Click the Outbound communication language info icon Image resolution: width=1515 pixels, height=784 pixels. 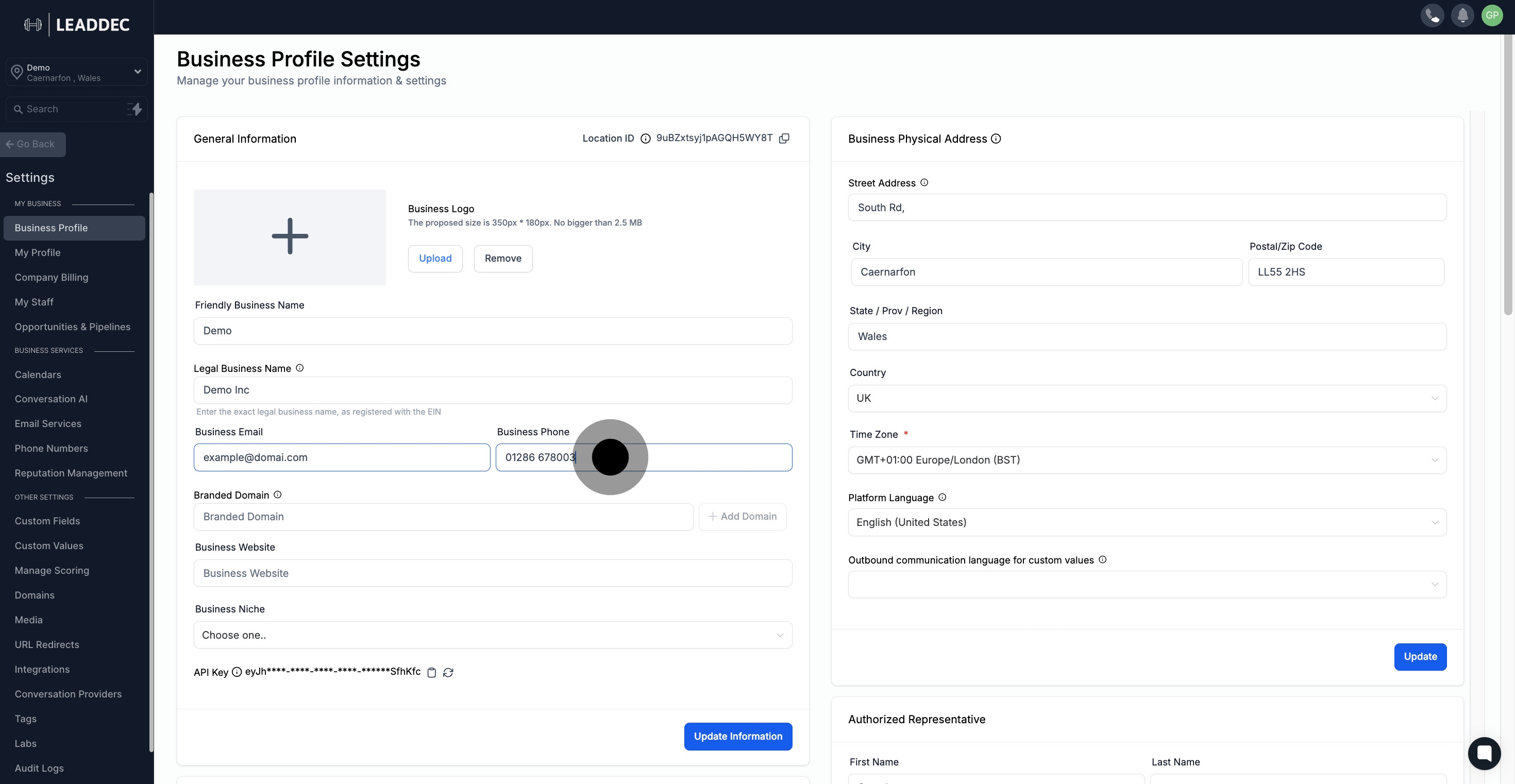pyautogui.click(x=1103, y=559)
